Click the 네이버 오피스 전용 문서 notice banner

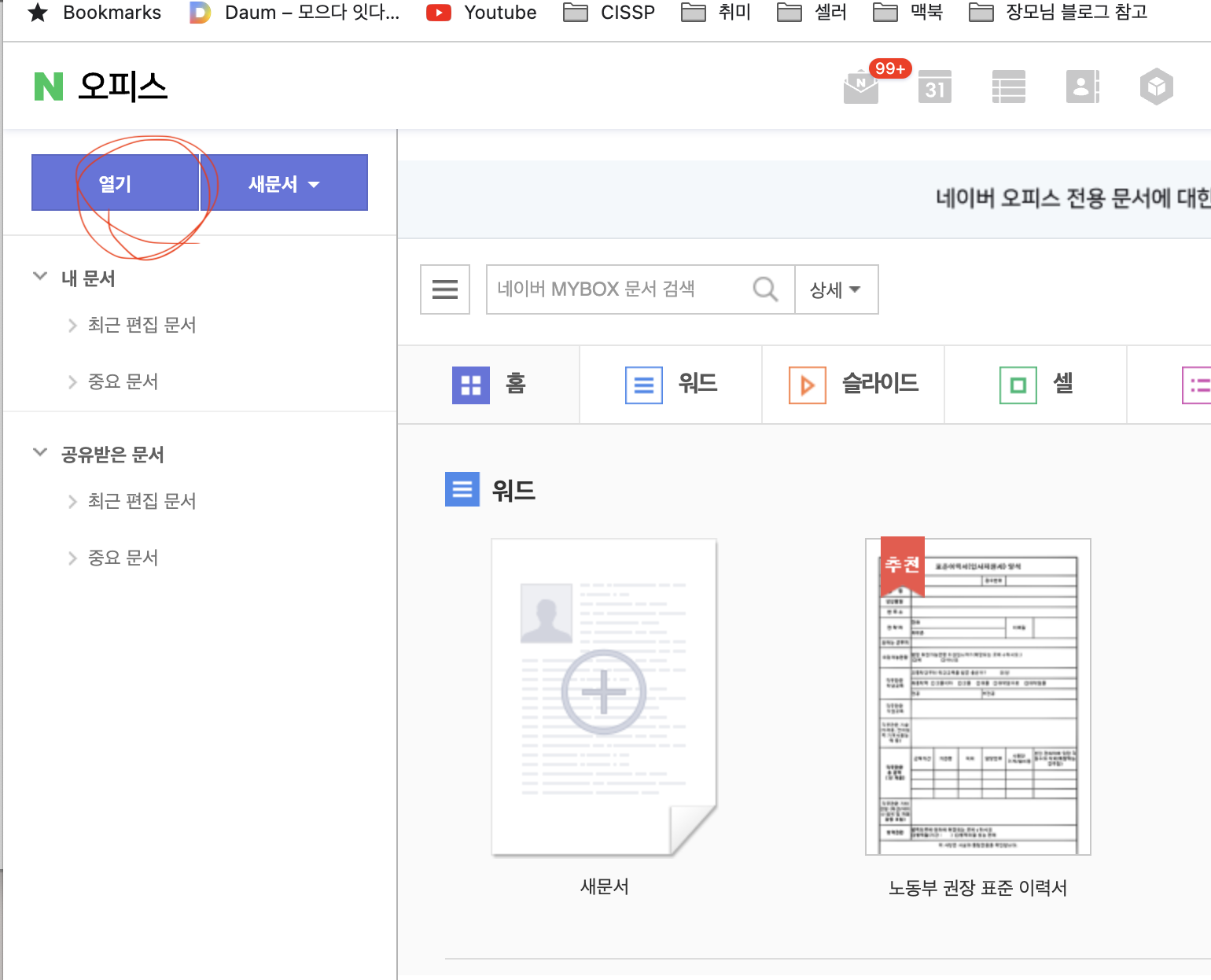[x=804, y=199]
